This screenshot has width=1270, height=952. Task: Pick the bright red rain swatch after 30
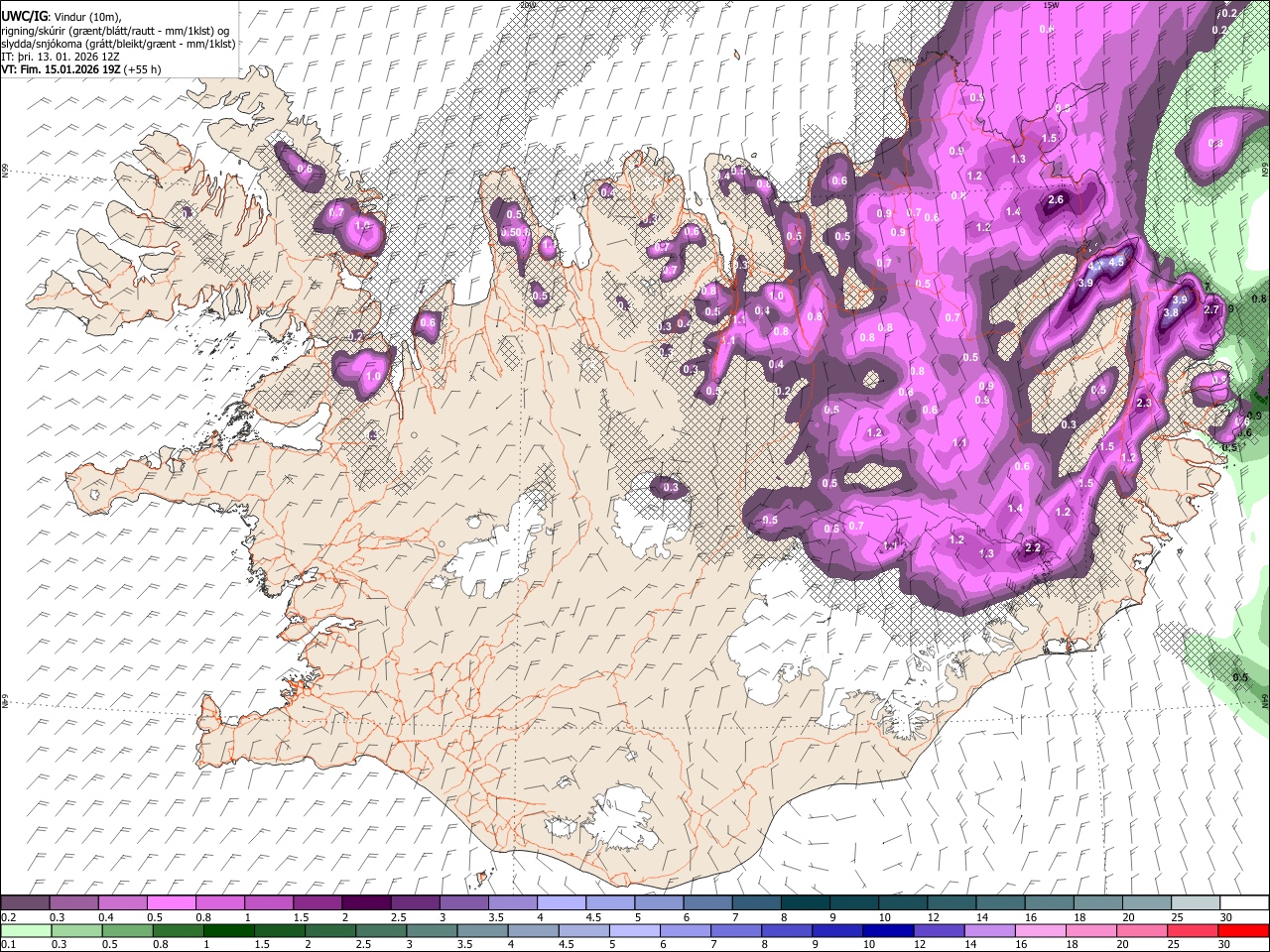[x=1241, y=930]
